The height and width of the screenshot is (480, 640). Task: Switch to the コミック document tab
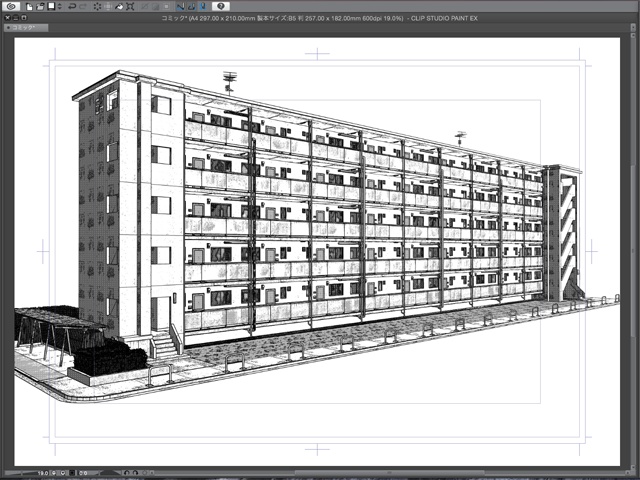pyautogui.click(x=26, y=27)
